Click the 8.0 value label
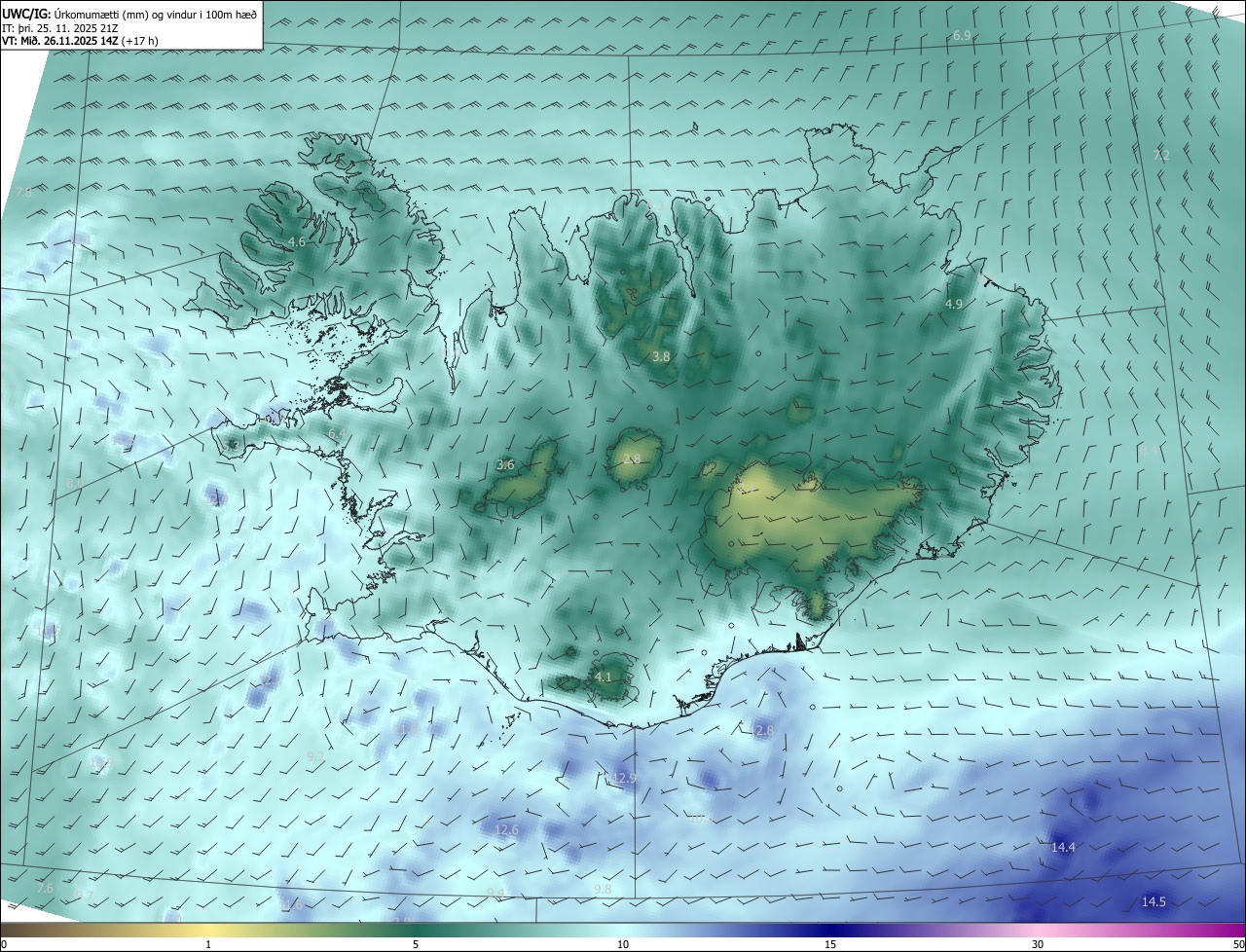 (74, 484)
